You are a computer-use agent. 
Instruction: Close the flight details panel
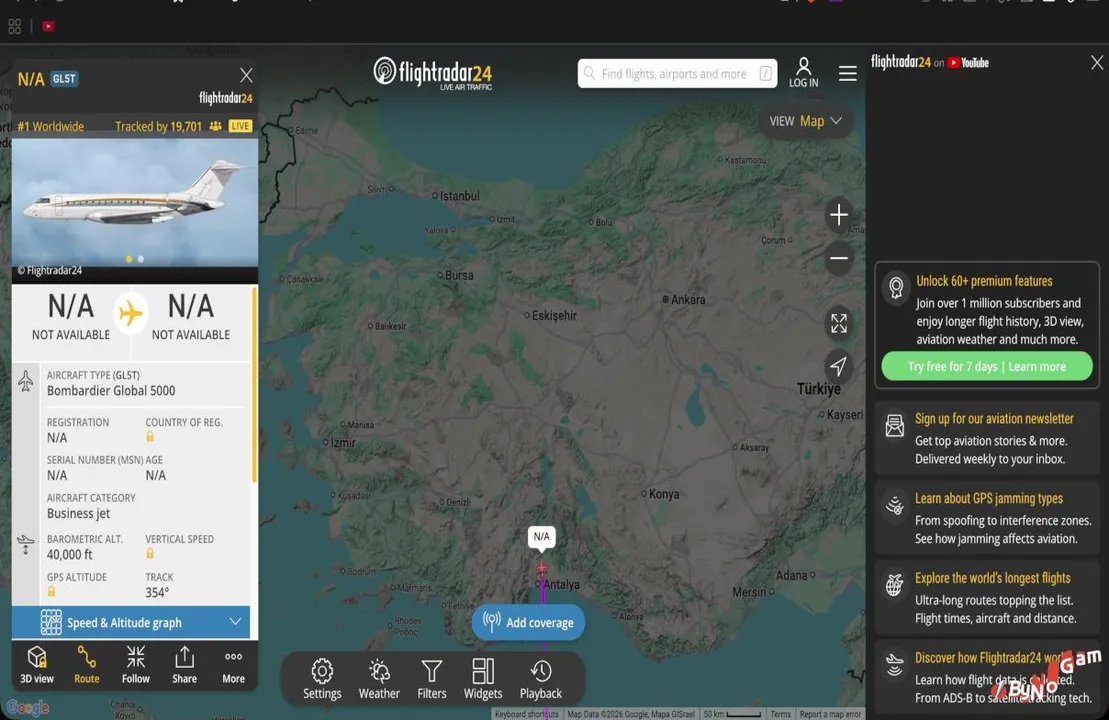(246, 75)
